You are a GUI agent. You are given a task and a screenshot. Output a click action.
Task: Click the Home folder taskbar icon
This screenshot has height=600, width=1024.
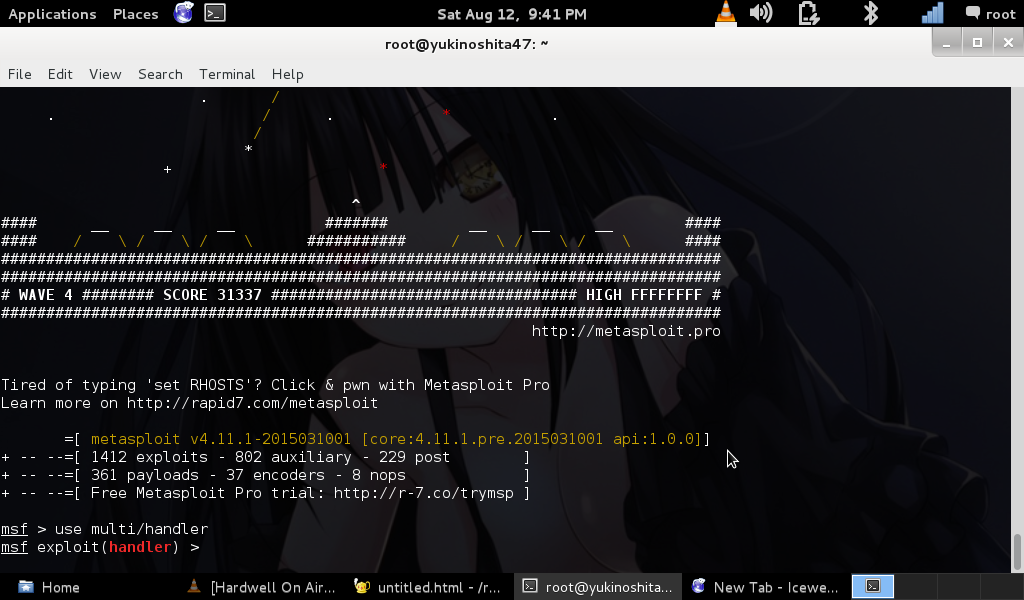(x=26, y=587)
